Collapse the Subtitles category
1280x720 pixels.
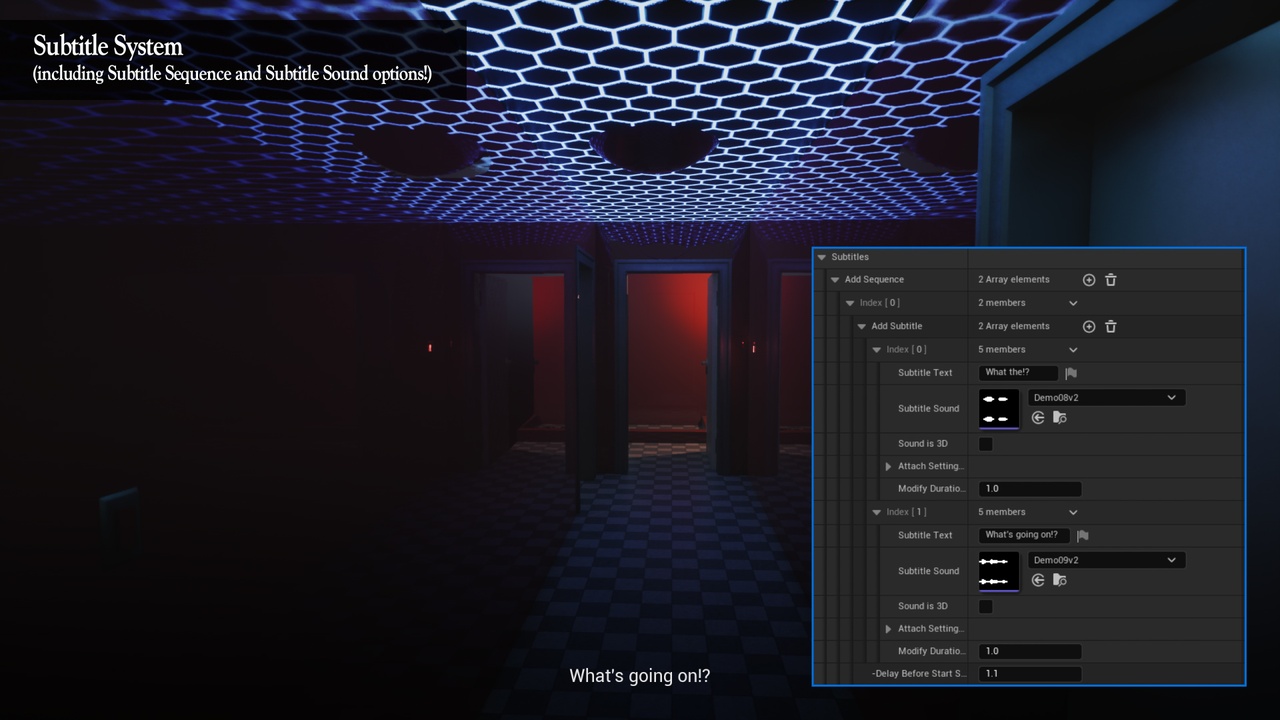[x=822, y=258]
